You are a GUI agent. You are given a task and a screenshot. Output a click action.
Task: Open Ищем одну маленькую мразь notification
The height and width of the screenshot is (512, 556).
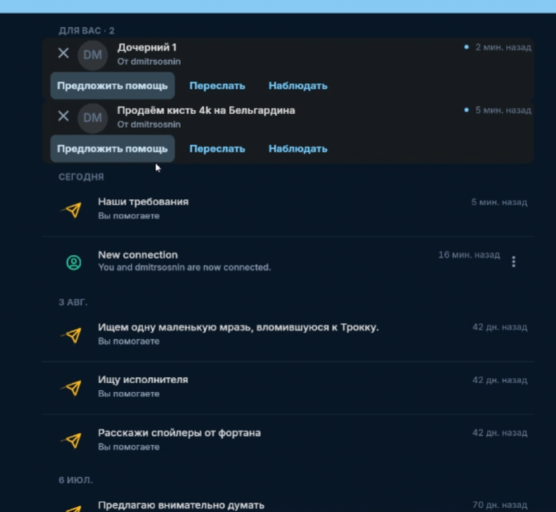pyautogui.click(x=288, y=334)
